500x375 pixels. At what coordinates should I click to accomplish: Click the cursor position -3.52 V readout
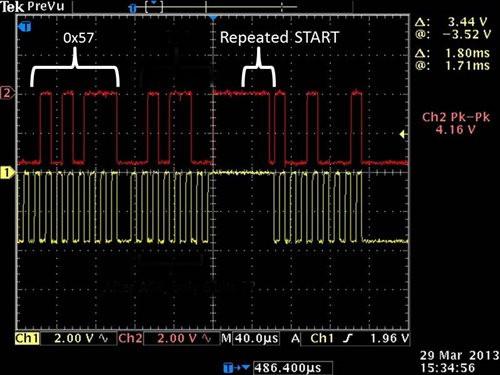[x=467, y=34]
